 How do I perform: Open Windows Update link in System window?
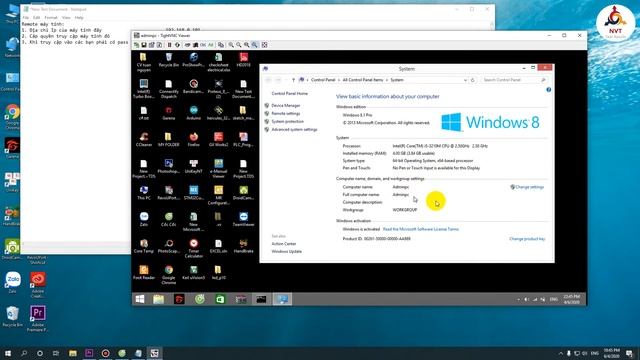click(x=287, y=251)
